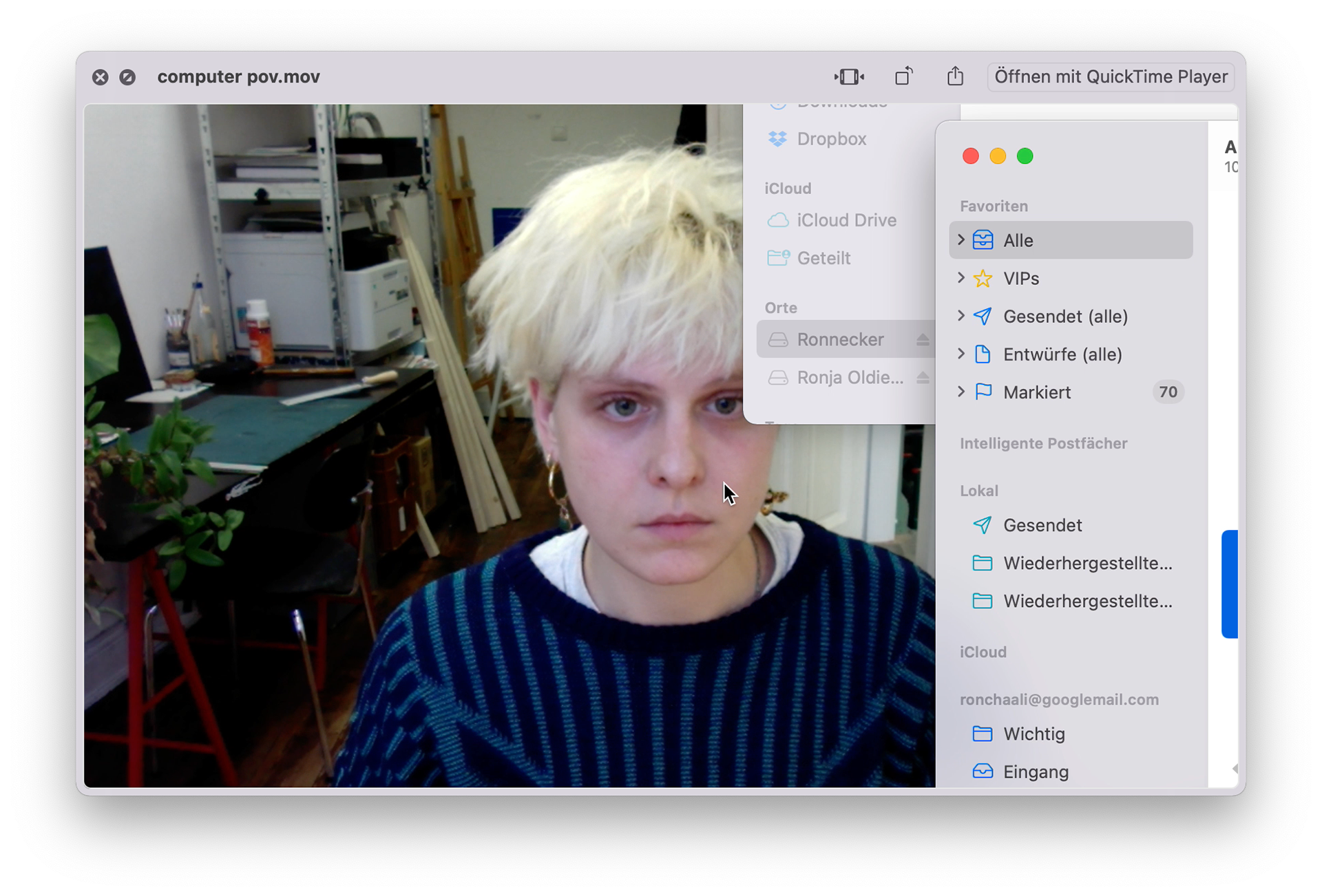
Task: Click green zoom button in Mail window
Action: click(1025, 156)
